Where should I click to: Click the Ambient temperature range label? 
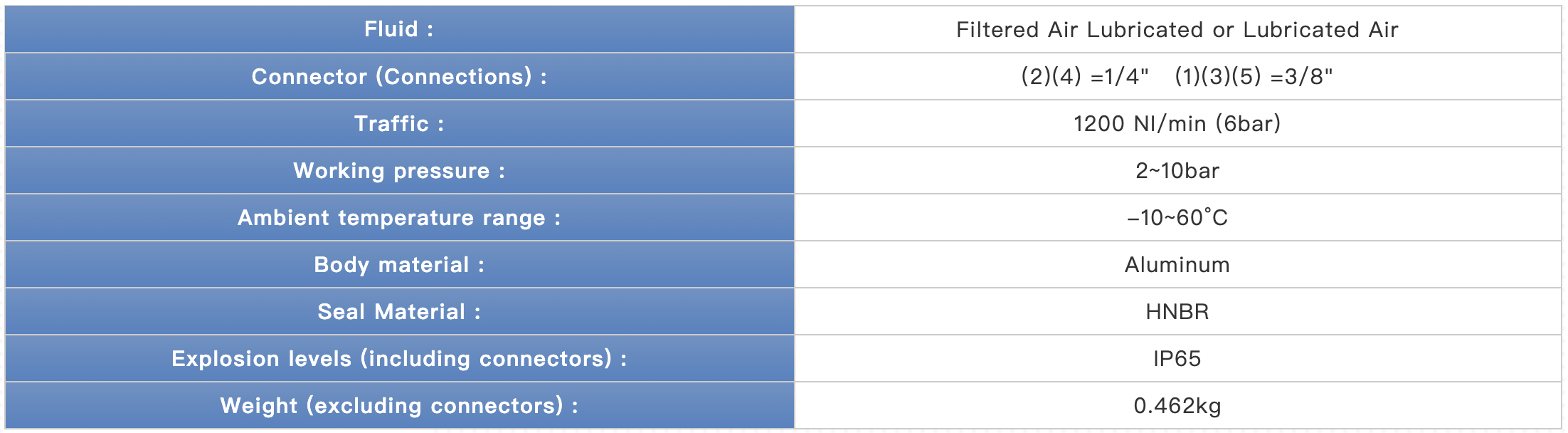(399, 217)
